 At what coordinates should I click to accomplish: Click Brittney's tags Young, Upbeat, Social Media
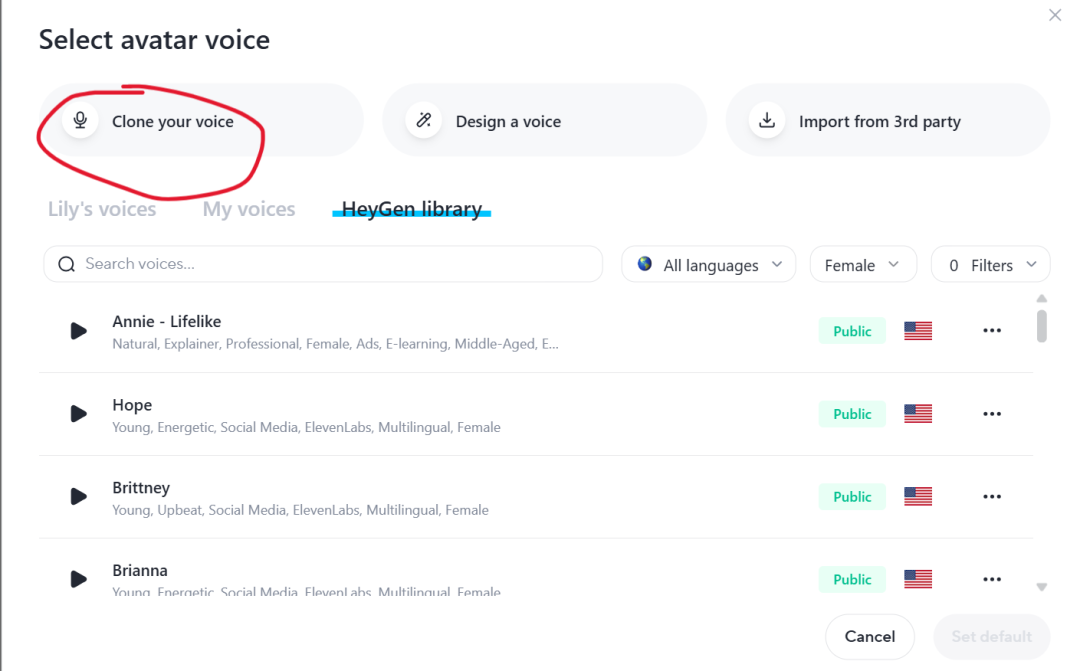[300, 510]
